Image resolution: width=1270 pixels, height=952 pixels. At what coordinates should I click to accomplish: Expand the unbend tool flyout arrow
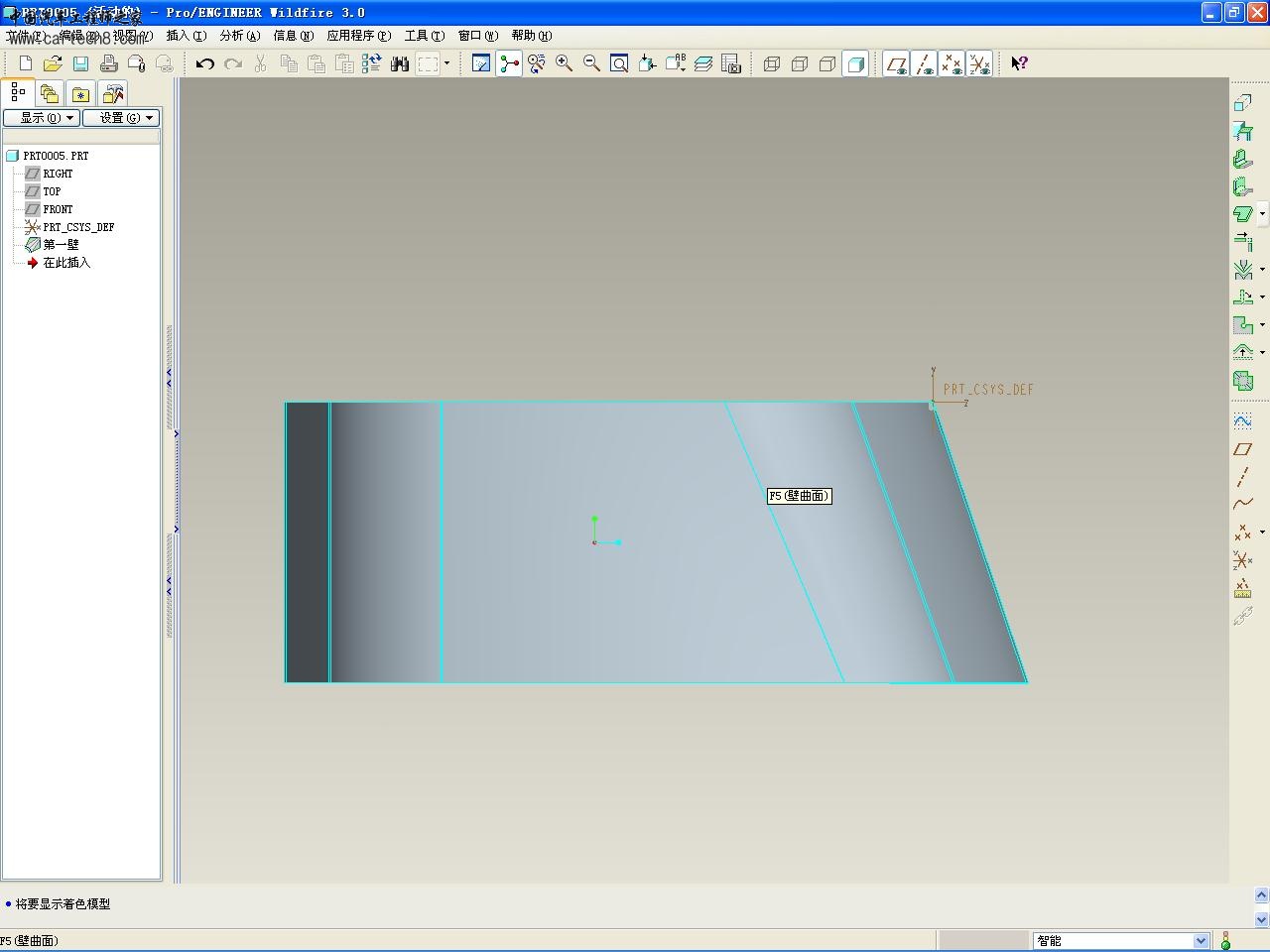(1262, 297)
